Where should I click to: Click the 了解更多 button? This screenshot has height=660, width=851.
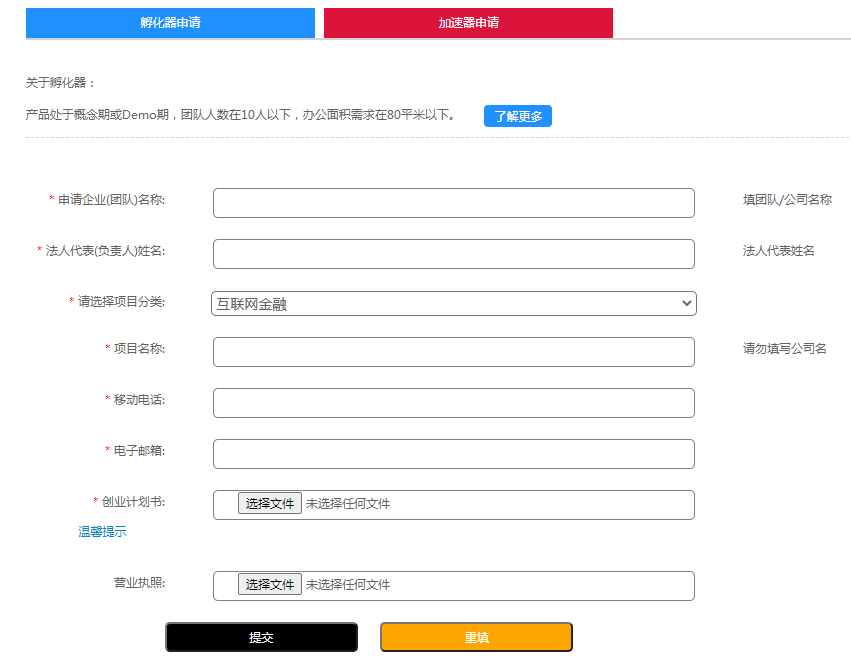[518, 116]
